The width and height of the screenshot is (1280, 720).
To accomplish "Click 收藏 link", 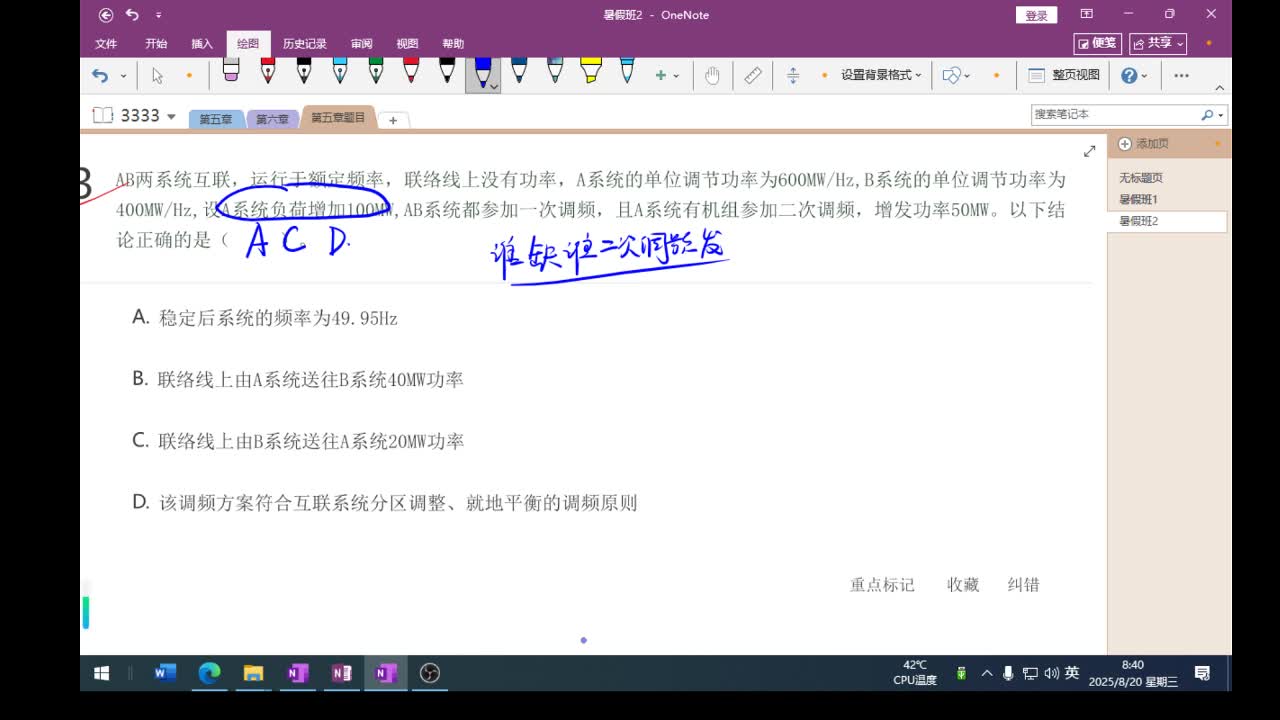I will tap(963, 585).
